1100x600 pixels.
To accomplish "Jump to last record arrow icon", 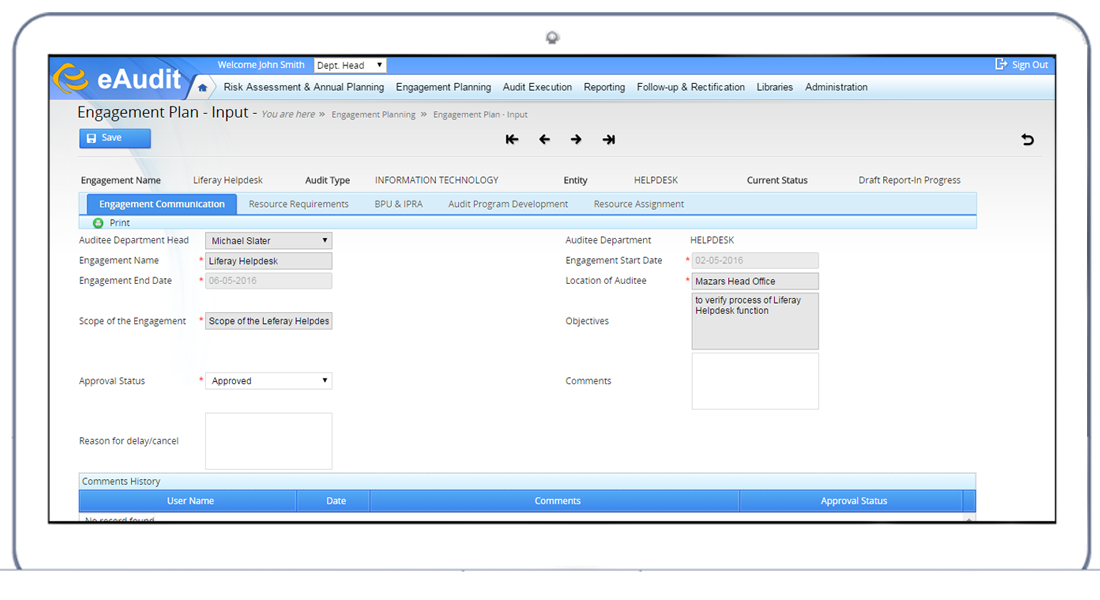I will point(608,140).
